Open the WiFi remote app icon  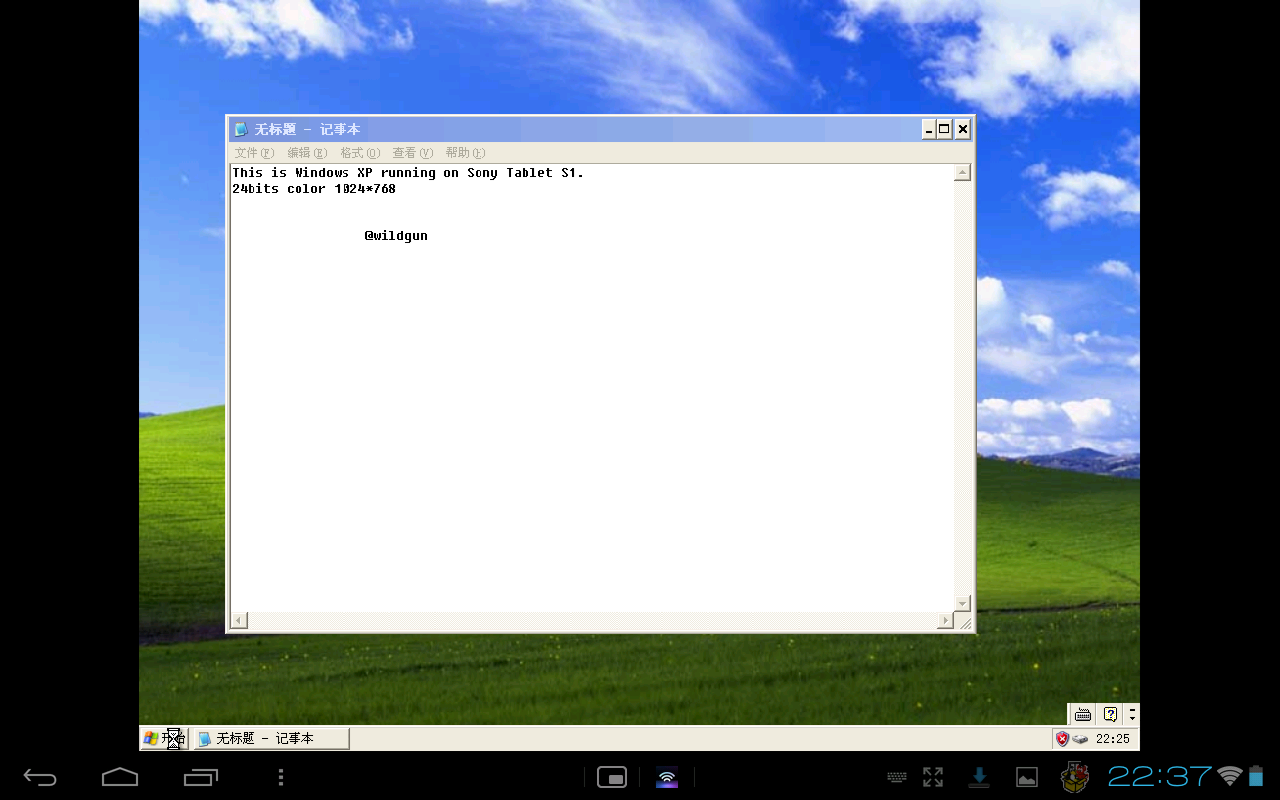[667, 777]
